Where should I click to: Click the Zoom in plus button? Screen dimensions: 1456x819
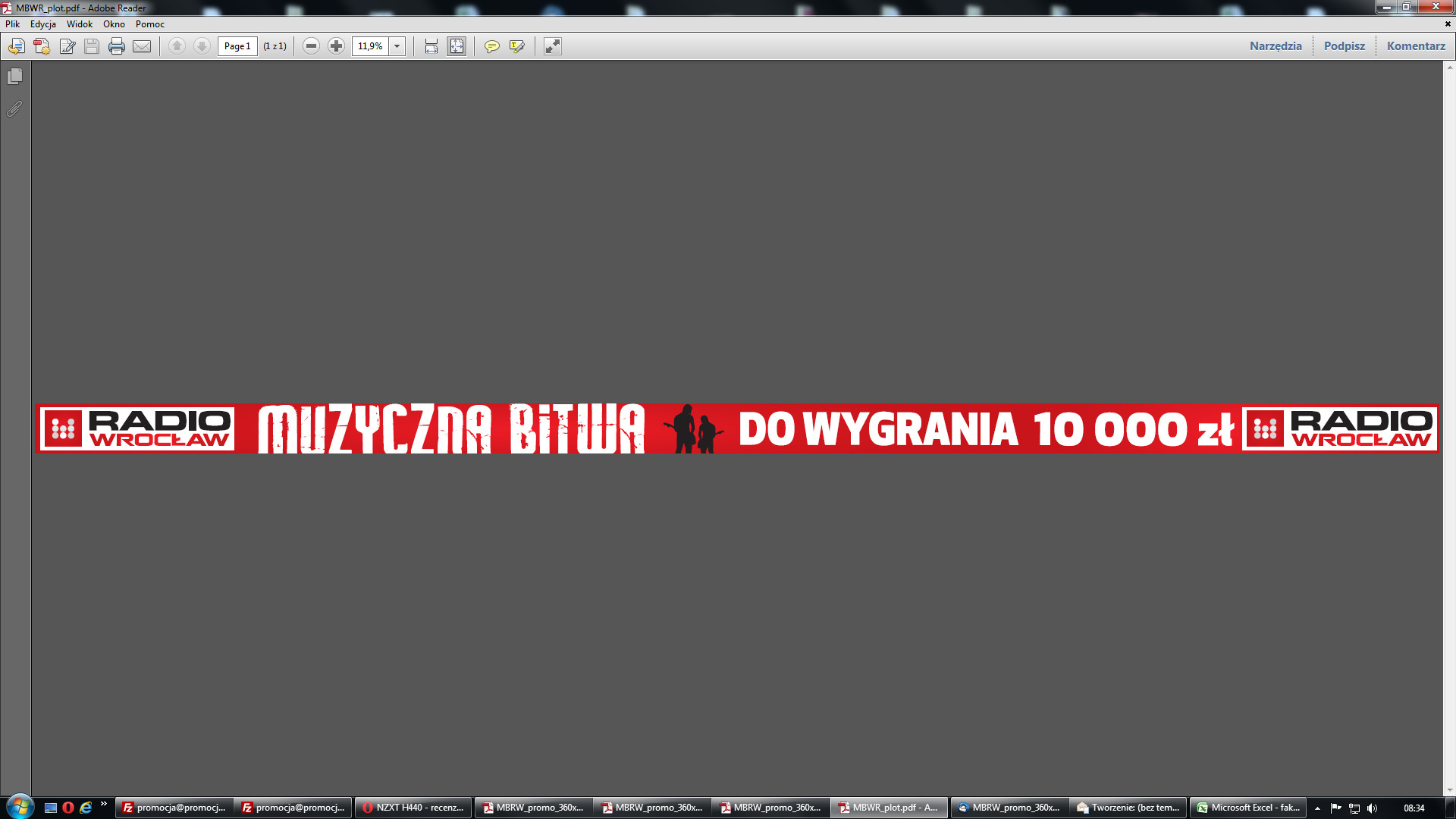pos(336,46)
